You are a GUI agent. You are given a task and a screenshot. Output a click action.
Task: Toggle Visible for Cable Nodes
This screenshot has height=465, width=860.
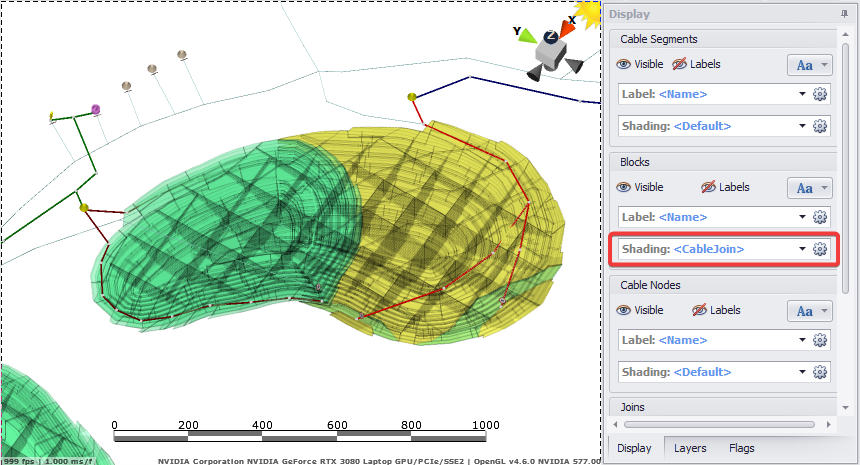pos(640,310)
